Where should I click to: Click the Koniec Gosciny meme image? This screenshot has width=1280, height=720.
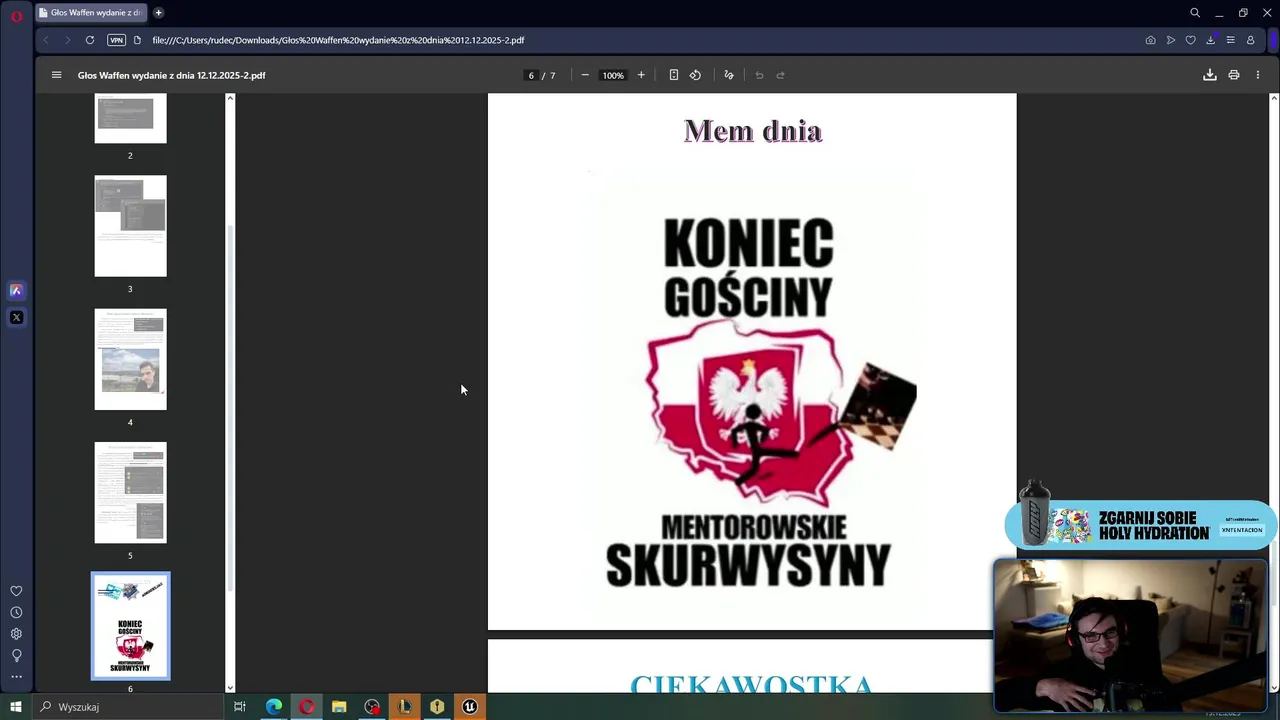pyautogui.click(x=755, y=400)
